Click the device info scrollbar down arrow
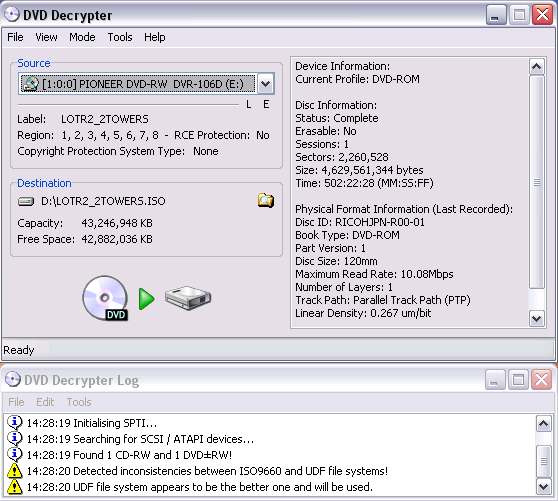This screenshot has height=501, width=558. [537, 318]
